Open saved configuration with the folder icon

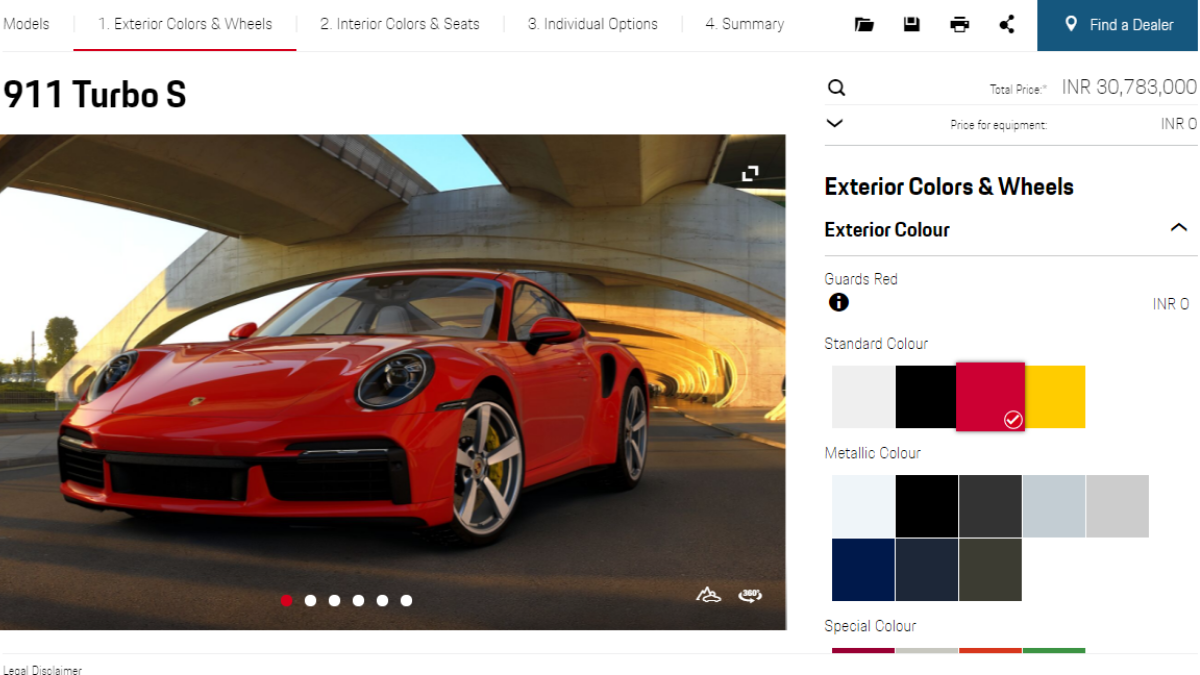pyautogui.click(x=864, y=25)
